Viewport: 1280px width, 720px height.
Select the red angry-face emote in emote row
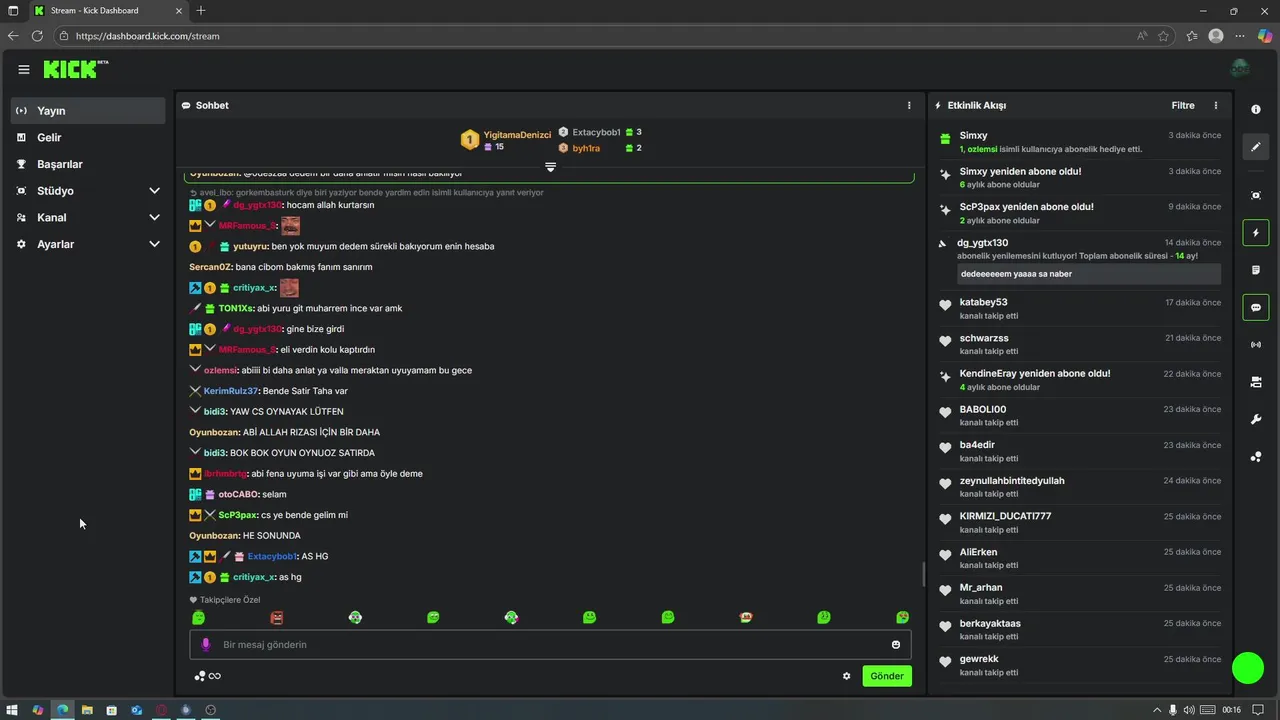(x=277, y=618)
